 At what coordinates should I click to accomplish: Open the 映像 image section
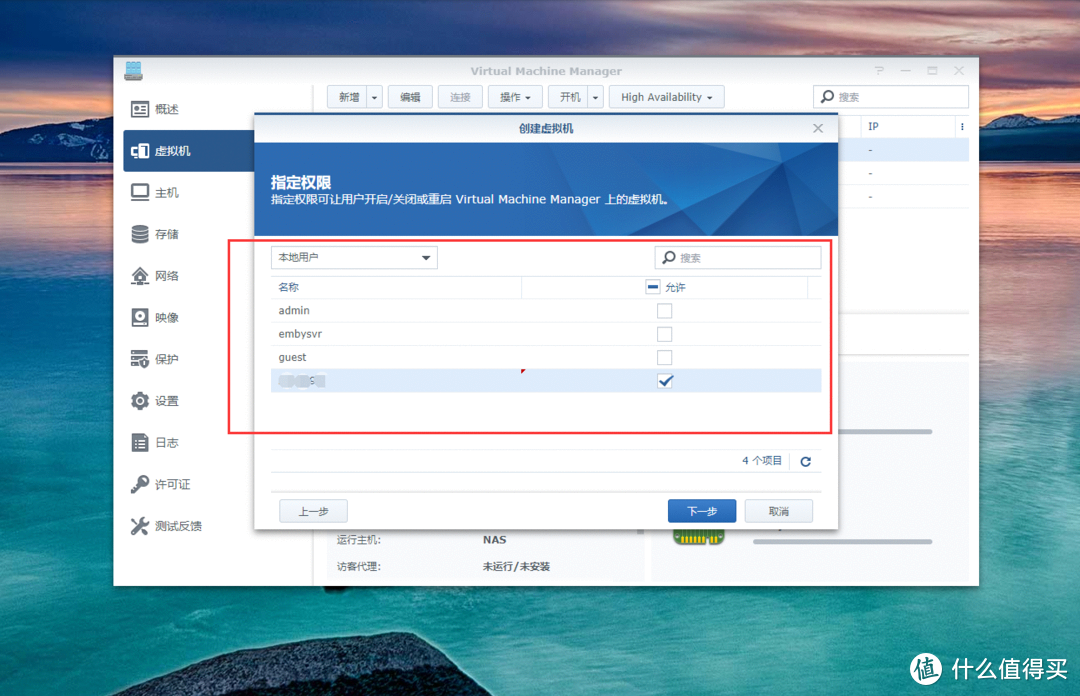167,318
